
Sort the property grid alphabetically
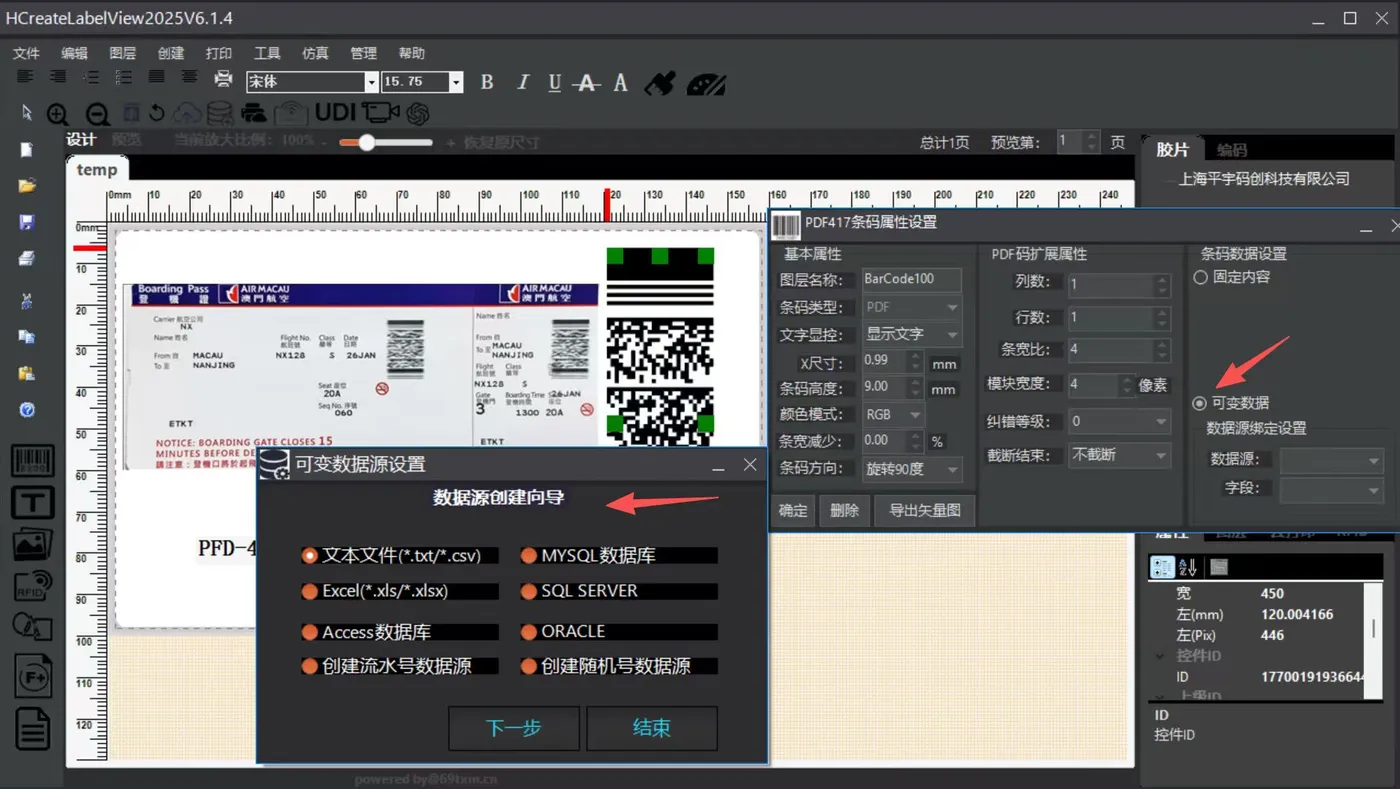[1188, 567]
